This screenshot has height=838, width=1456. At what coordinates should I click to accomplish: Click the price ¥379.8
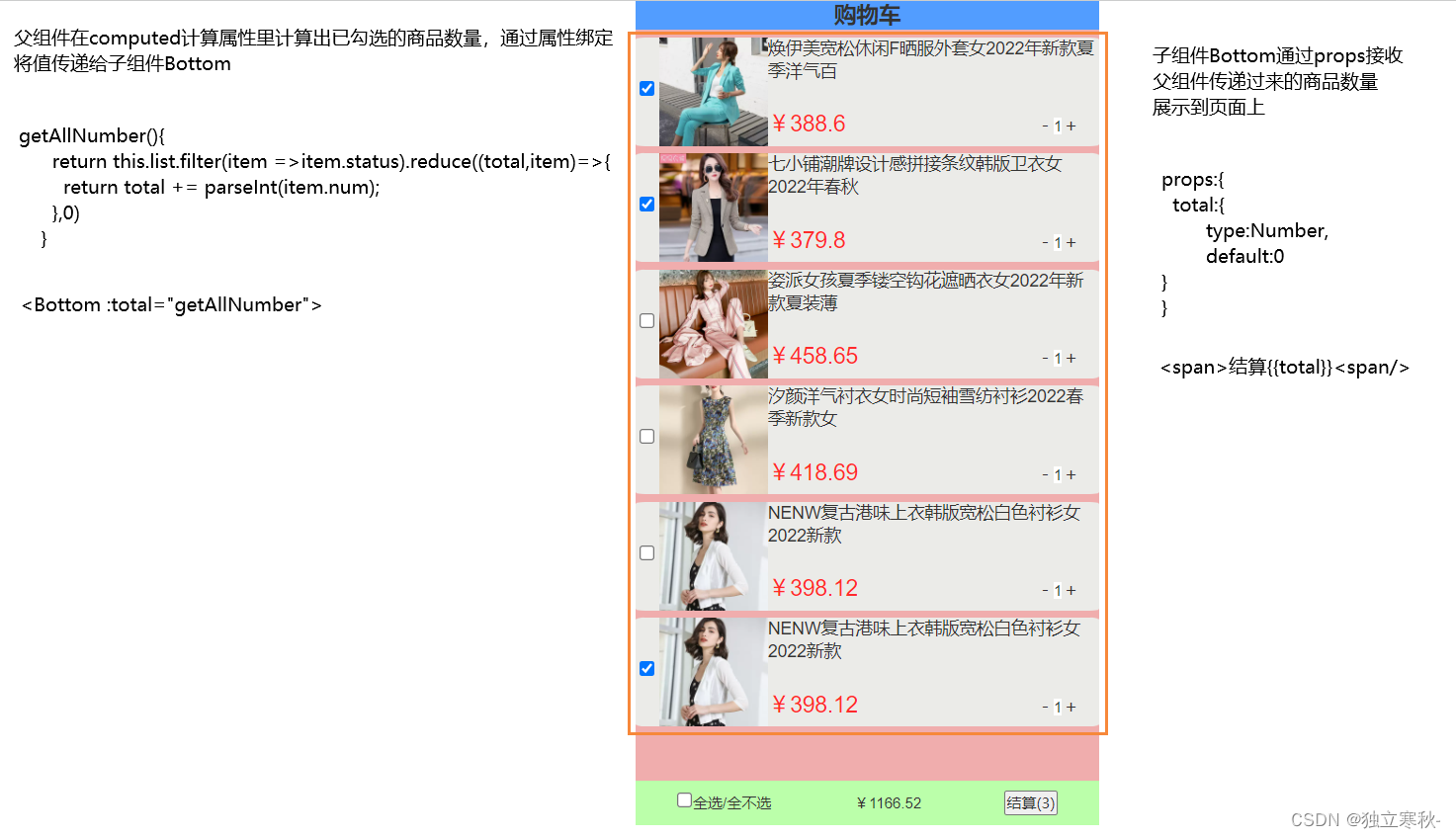[809, 240]
